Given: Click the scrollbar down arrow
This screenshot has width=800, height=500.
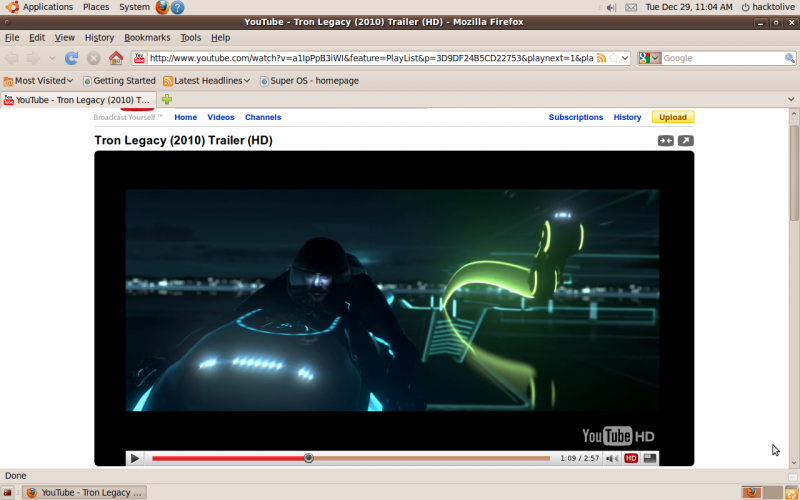Looking at the screenshot, I should [794, 463].
